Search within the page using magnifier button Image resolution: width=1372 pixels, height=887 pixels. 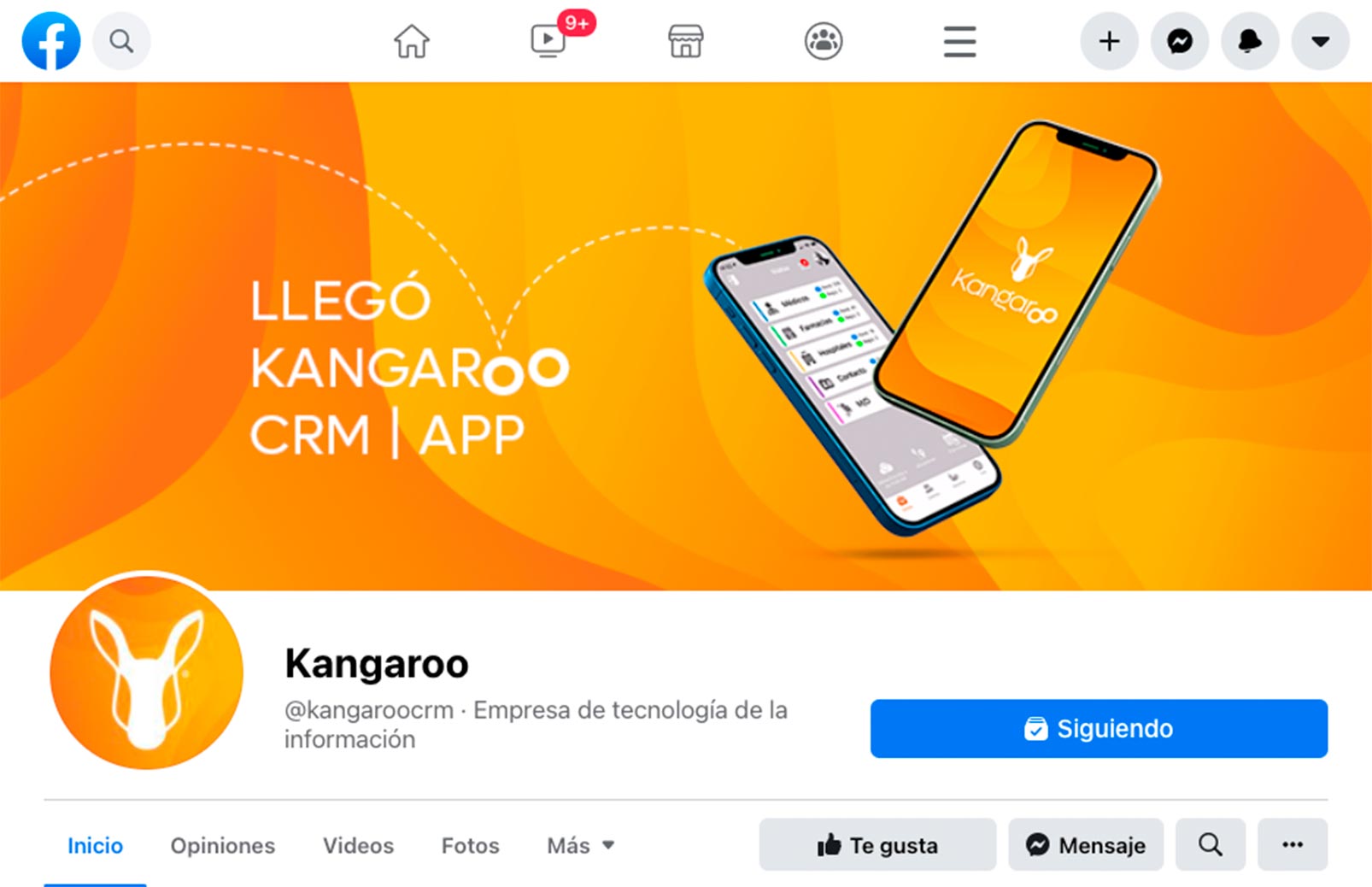point(1211,844)
